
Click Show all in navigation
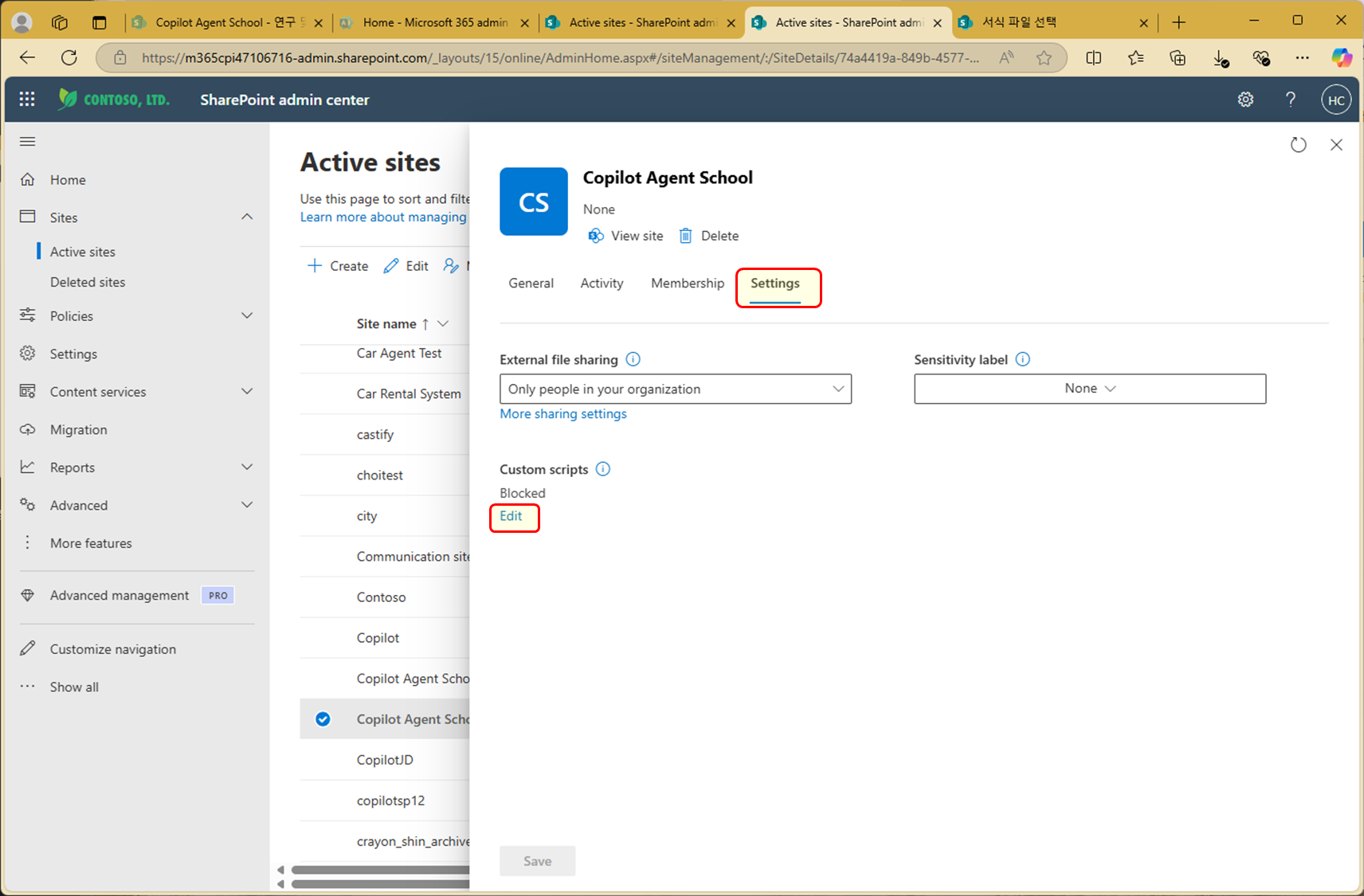click(74, 687)
